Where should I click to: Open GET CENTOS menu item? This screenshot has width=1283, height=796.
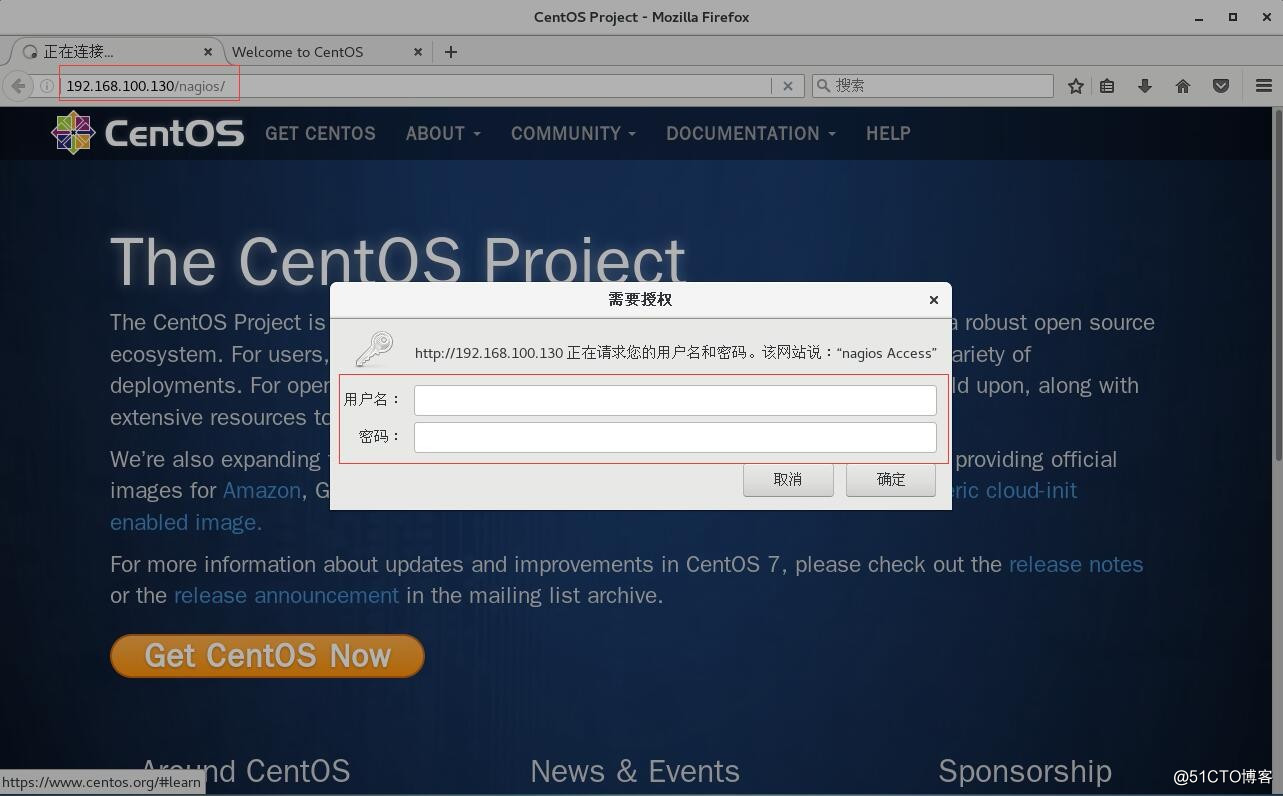(320, 133)
